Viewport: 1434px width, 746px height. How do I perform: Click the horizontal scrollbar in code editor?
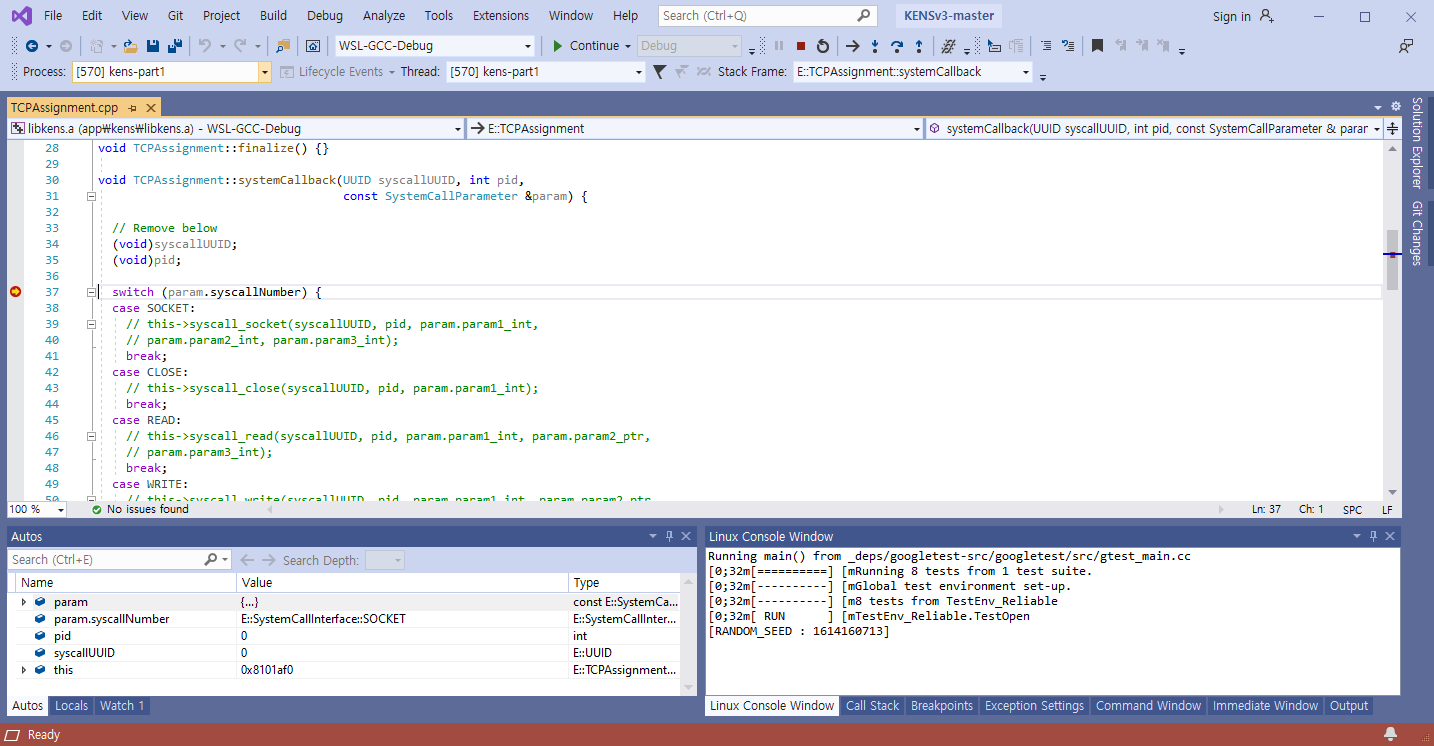[747, 510]
